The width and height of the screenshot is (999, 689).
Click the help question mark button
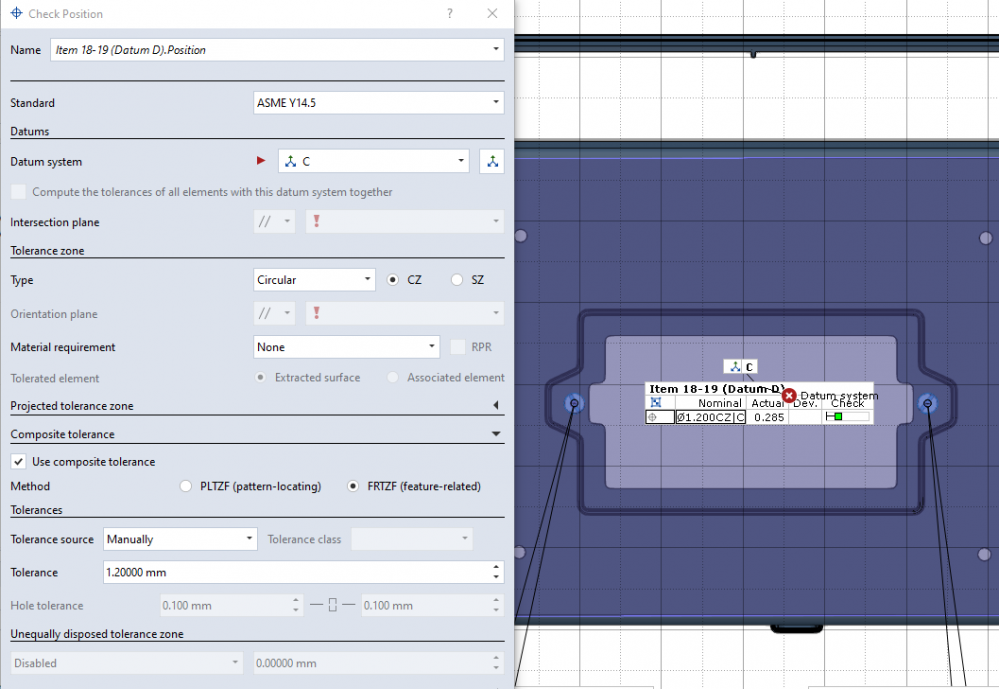[x=450, y=14]
